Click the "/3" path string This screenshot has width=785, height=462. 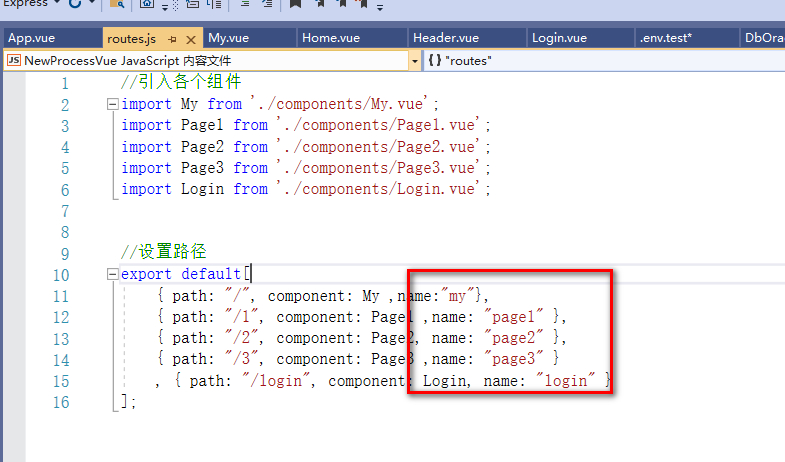(244, 359)
